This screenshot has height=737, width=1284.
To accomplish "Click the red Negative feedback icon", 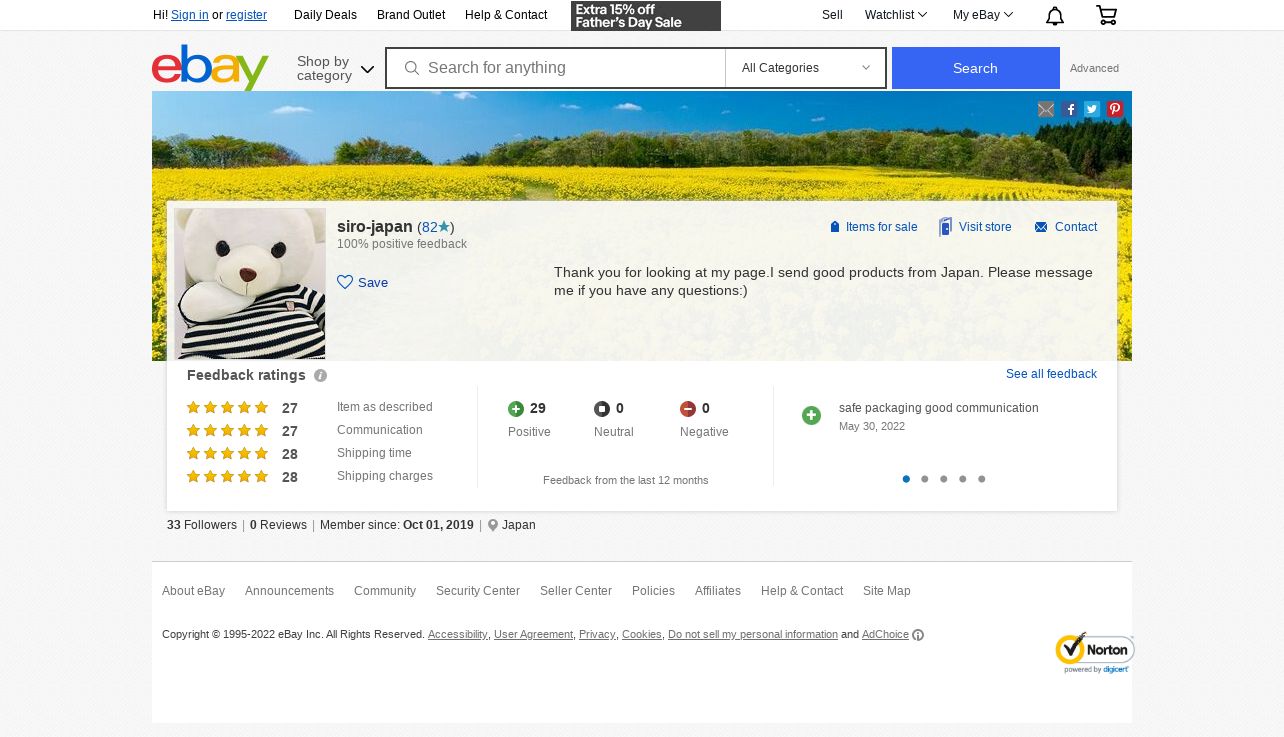I will point(688,409).
